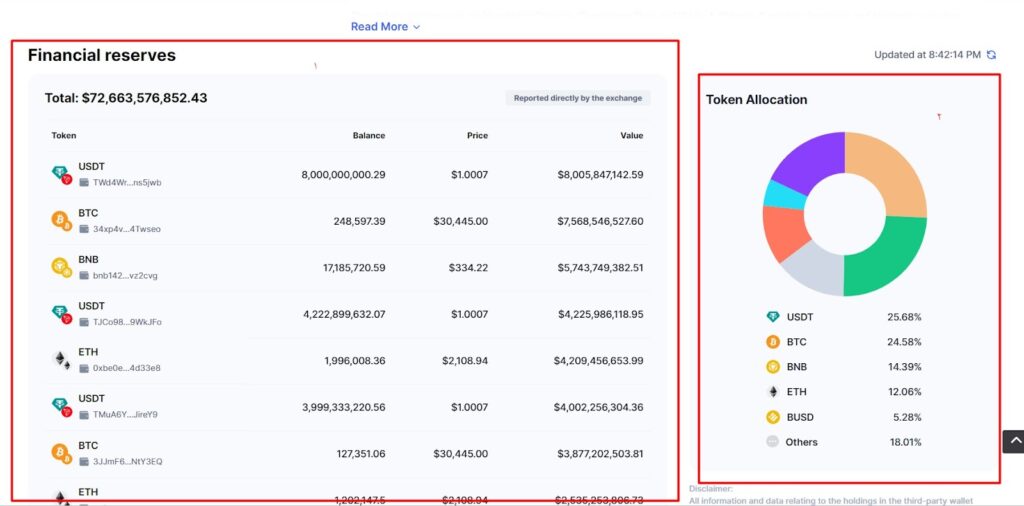Click wallet icon beside 0xbe0e...4d33e8 address
Screen dimensions: 1024x506
84,368
